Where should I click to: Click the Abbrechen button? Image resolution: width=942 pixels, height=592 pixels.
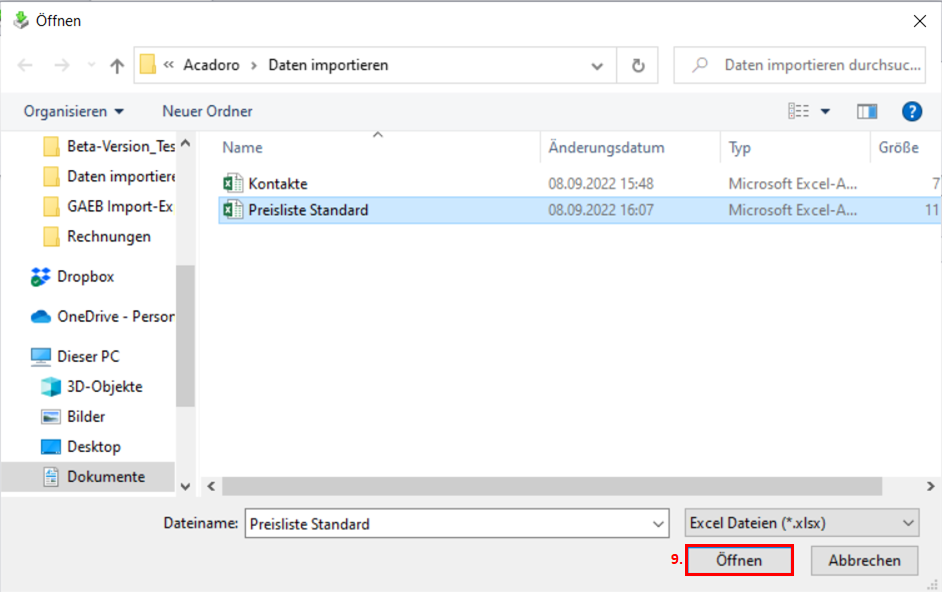[864, 561]
